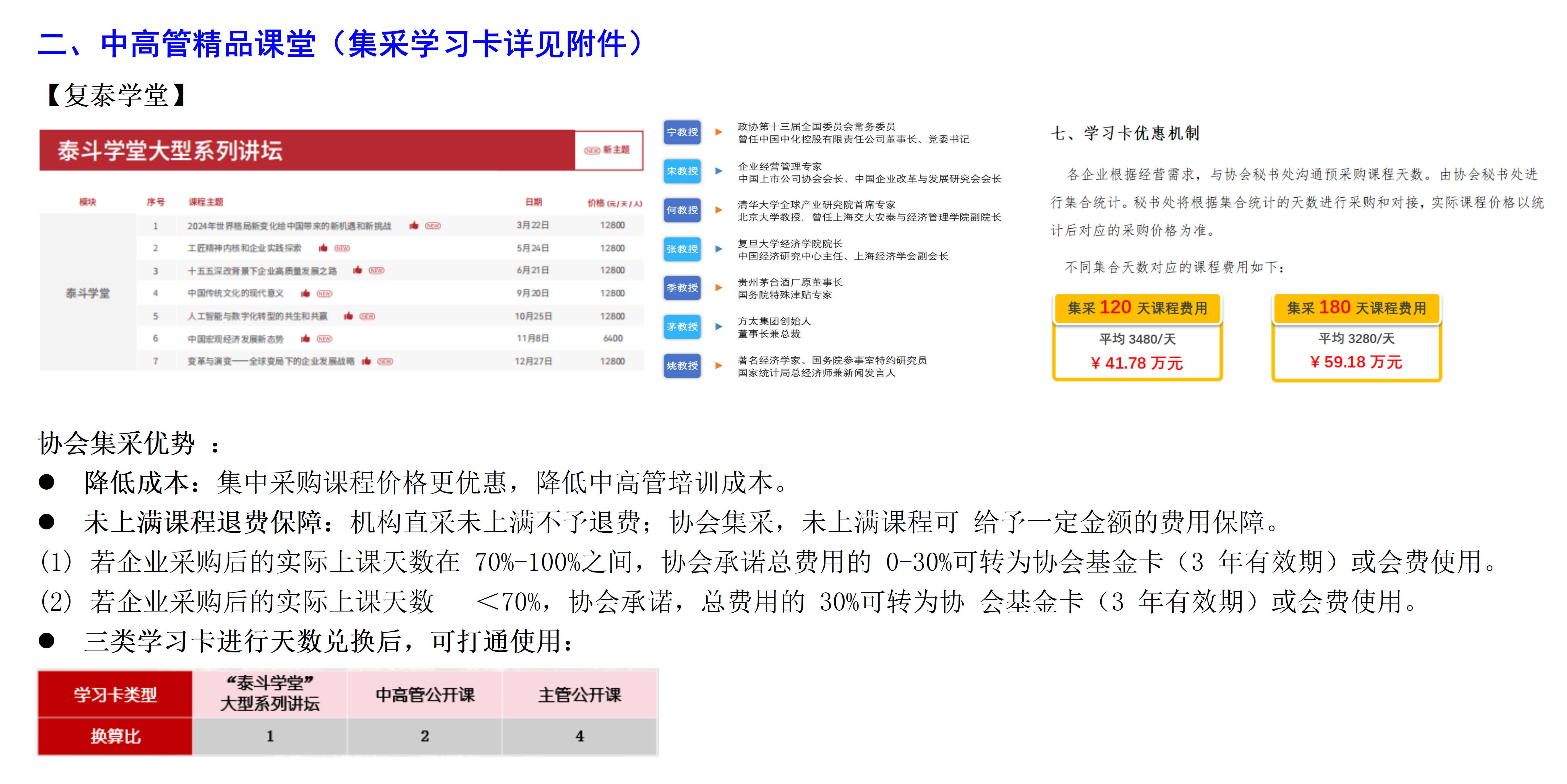Select the 茅教授 label button
Image resolution: width=1567 pixels, height=784 pixels.
point(682,326)
